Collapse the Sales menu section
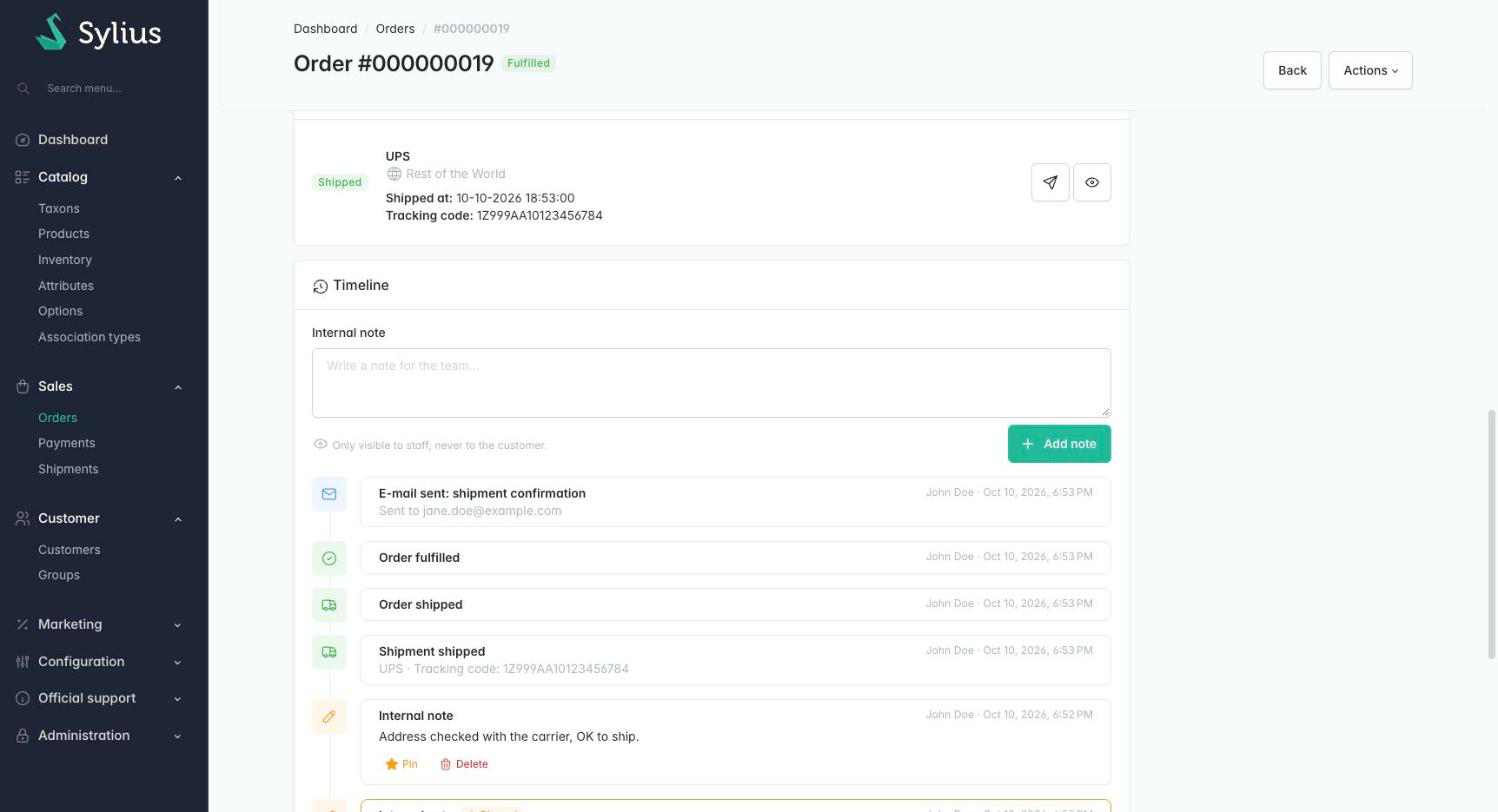This screenshot has width=1498, height=812. [x=178, y=387]
